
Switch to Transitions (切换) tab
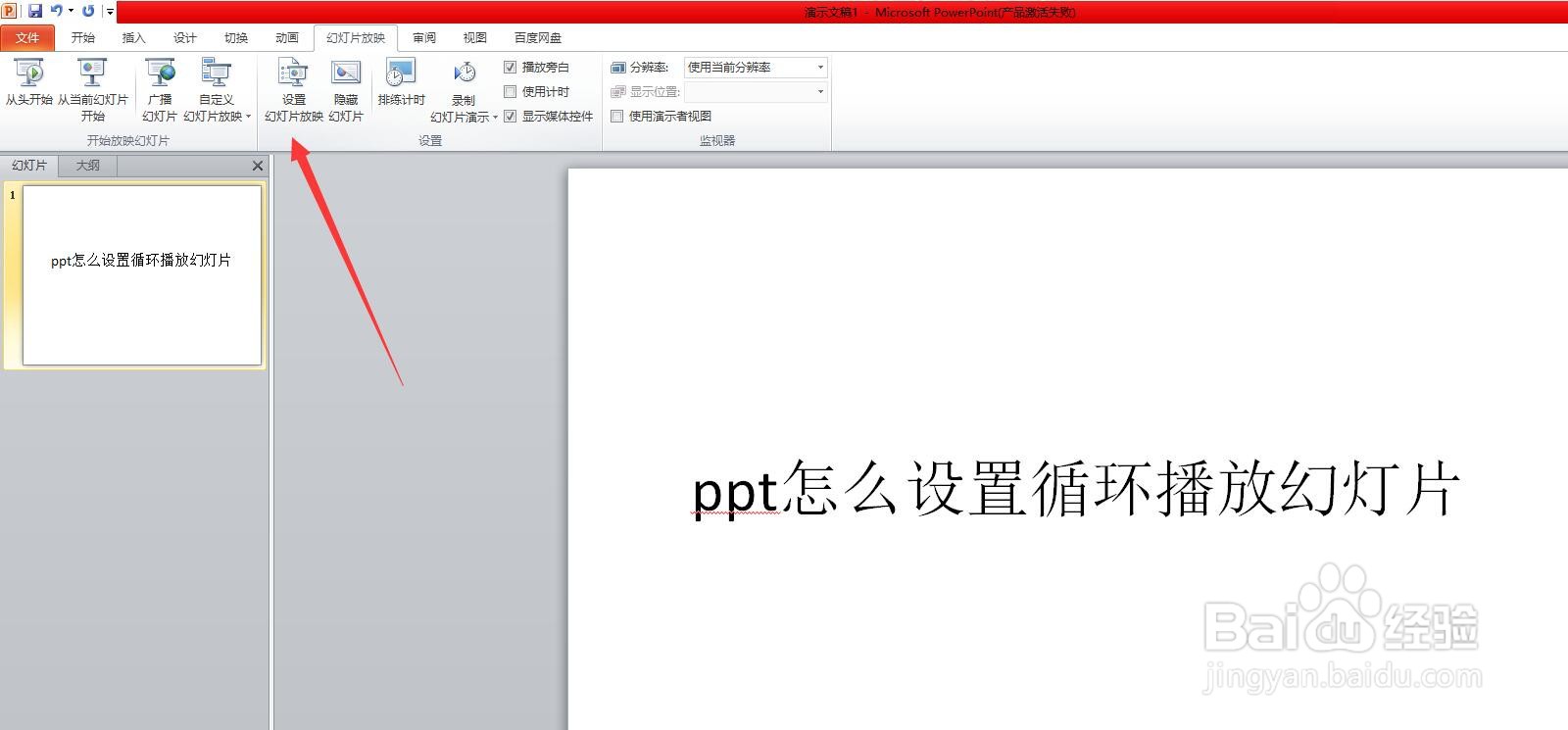(236, 38)
